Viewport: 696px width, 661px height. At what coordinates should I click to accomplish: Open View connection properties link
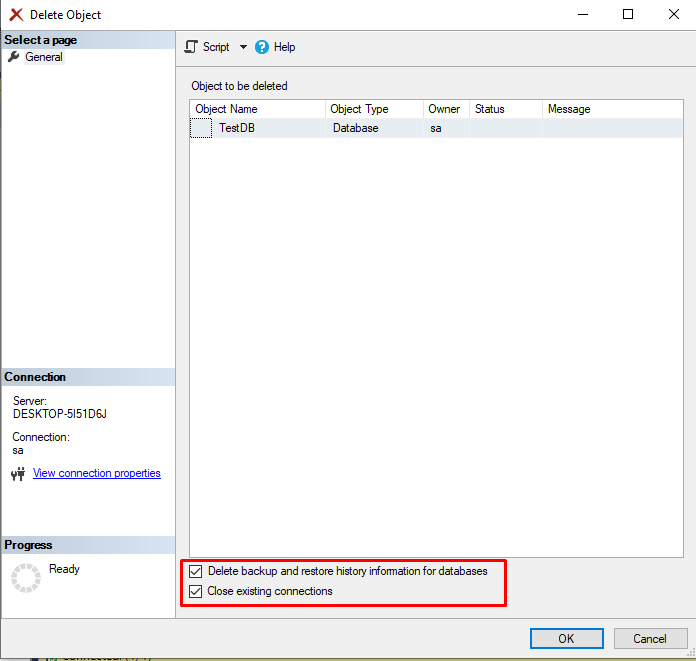coord(97,473)
